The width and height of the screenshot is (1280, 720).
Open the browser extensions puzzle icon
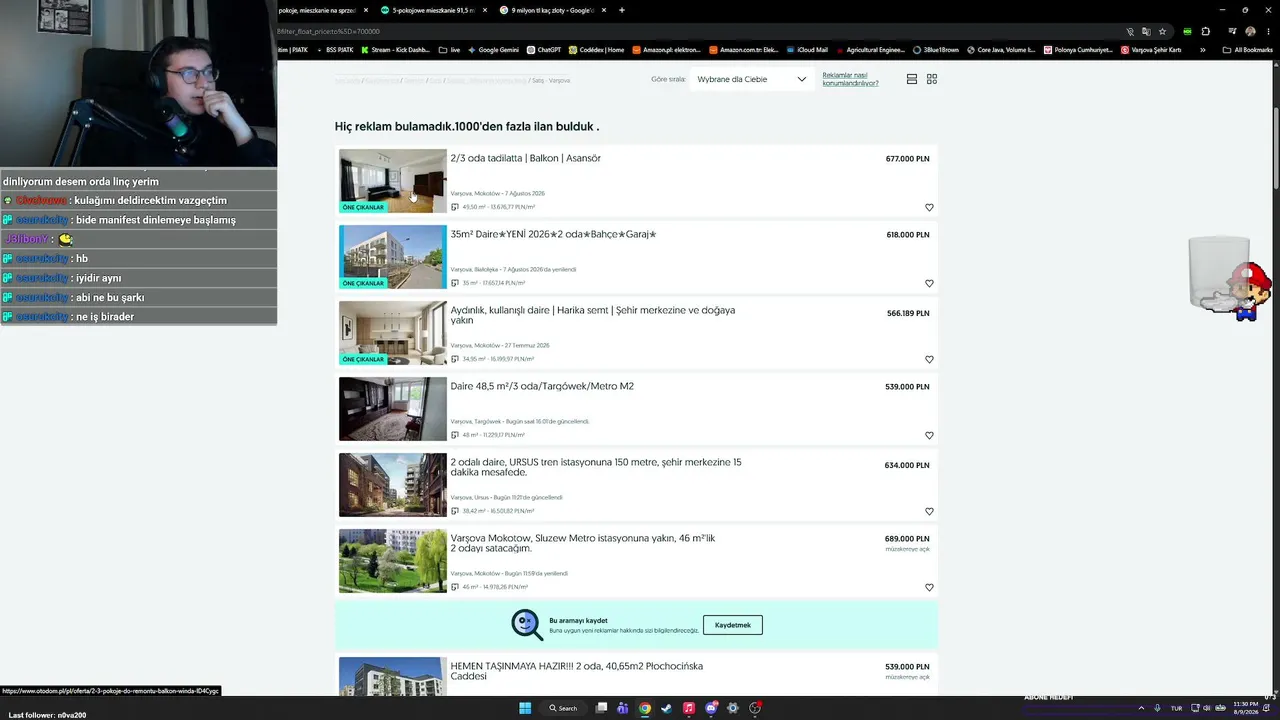click(1206, 31)
